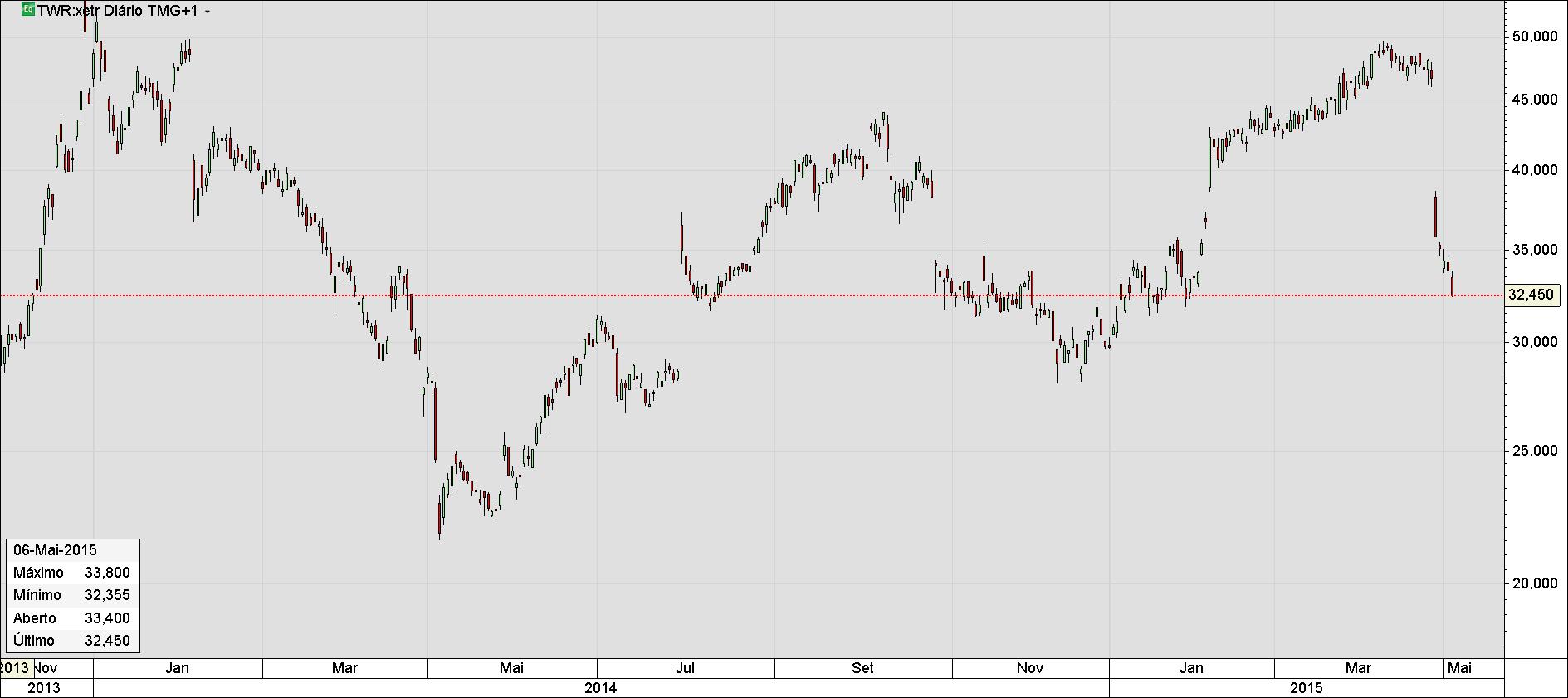Click the 2015 year label on time axis
This screenshot has height=698, width=1568.
[1307, 688]
